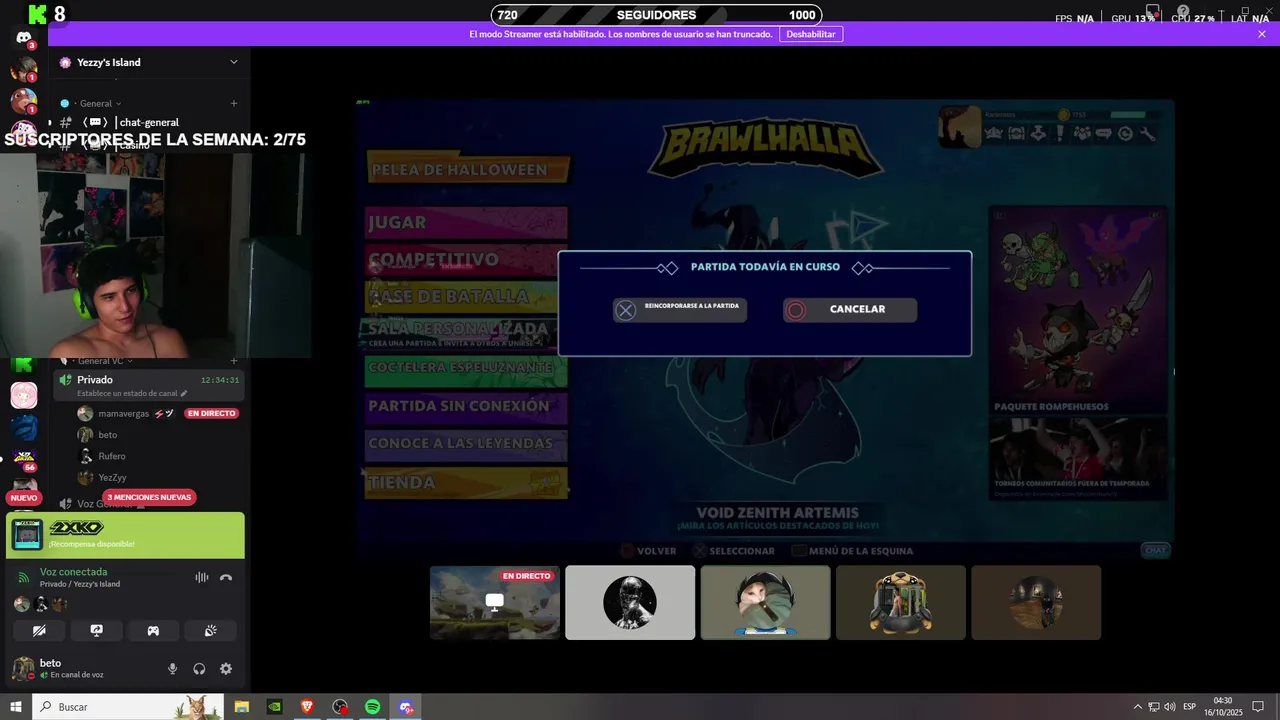Add channel to General VC category
1280x720 pixels.
pos(234,361)
